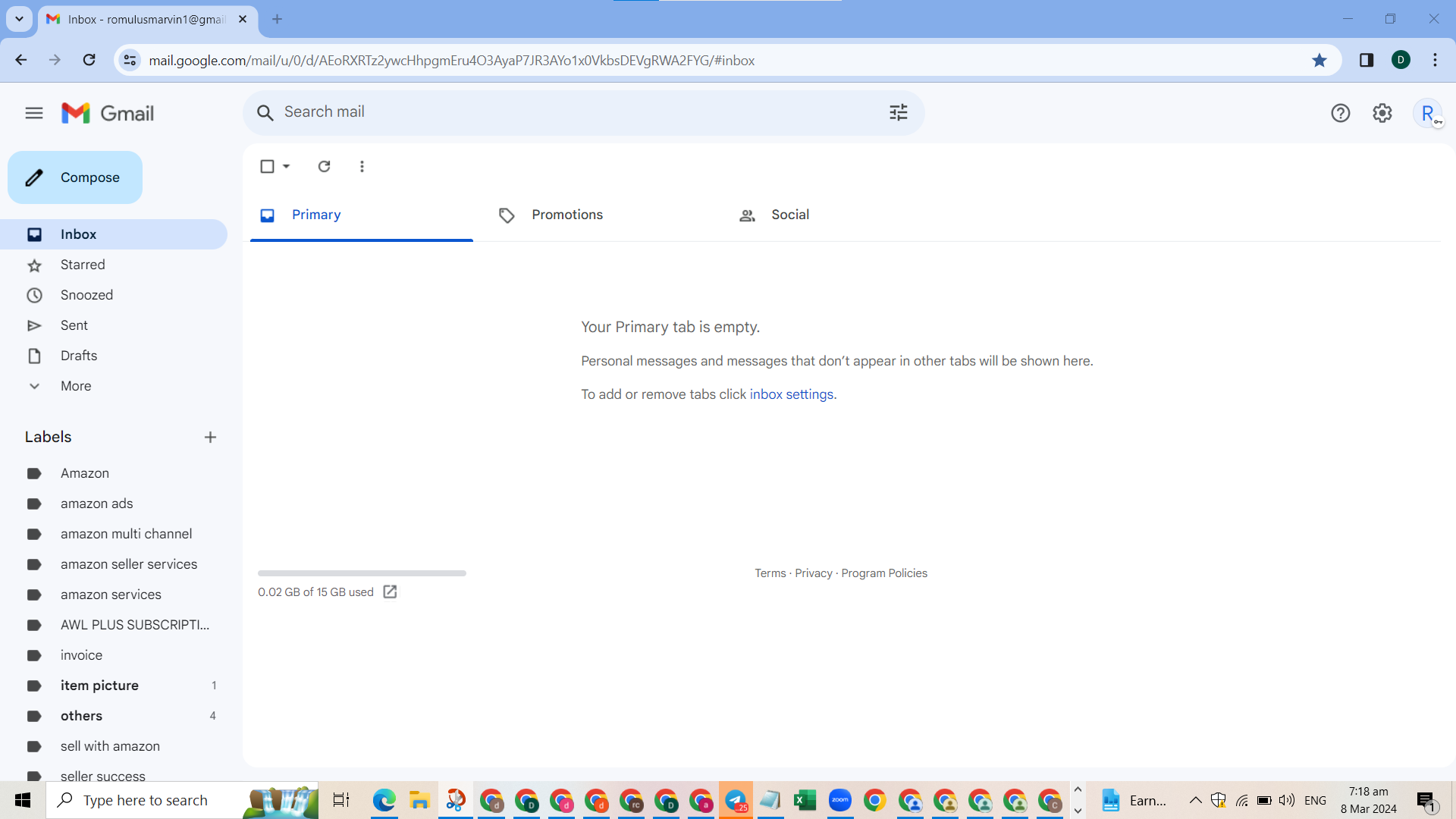1456x819 pixels.
Task: Open the others label
Action: coord(114,716)
